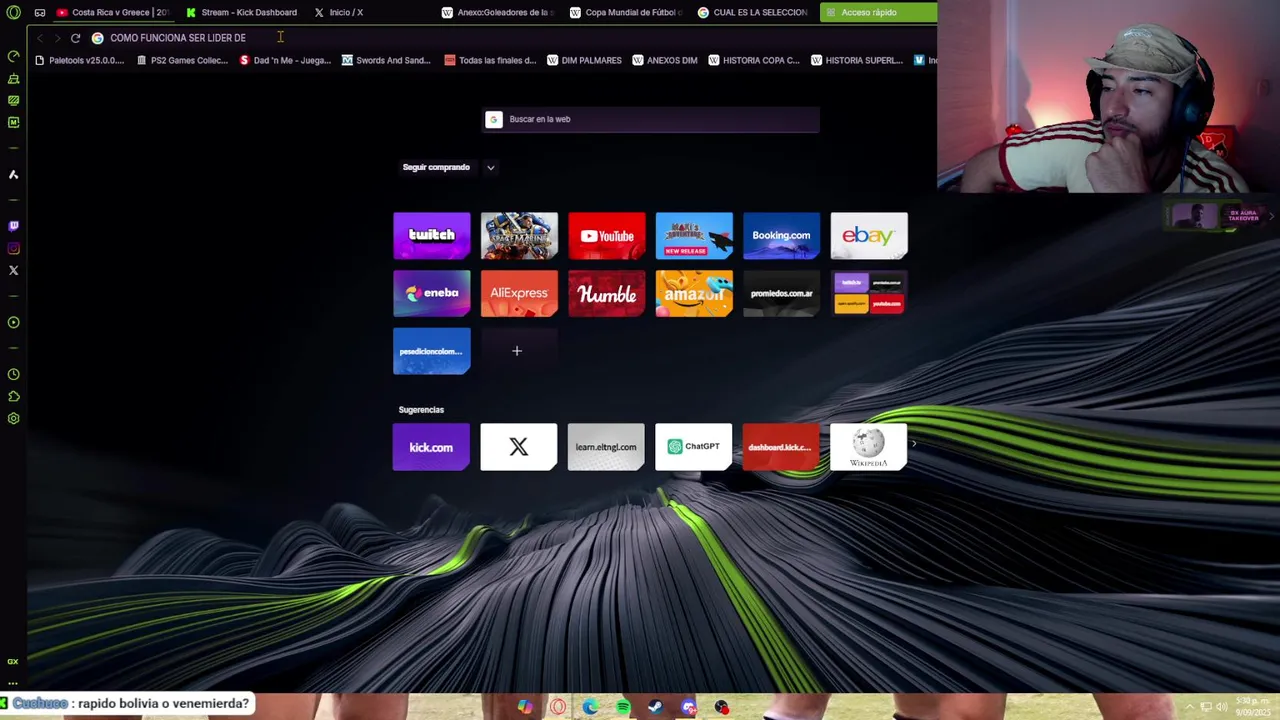1280x720 pixels.
Task: Open the History clock icon in sidebar
Action: click(13, 374)
